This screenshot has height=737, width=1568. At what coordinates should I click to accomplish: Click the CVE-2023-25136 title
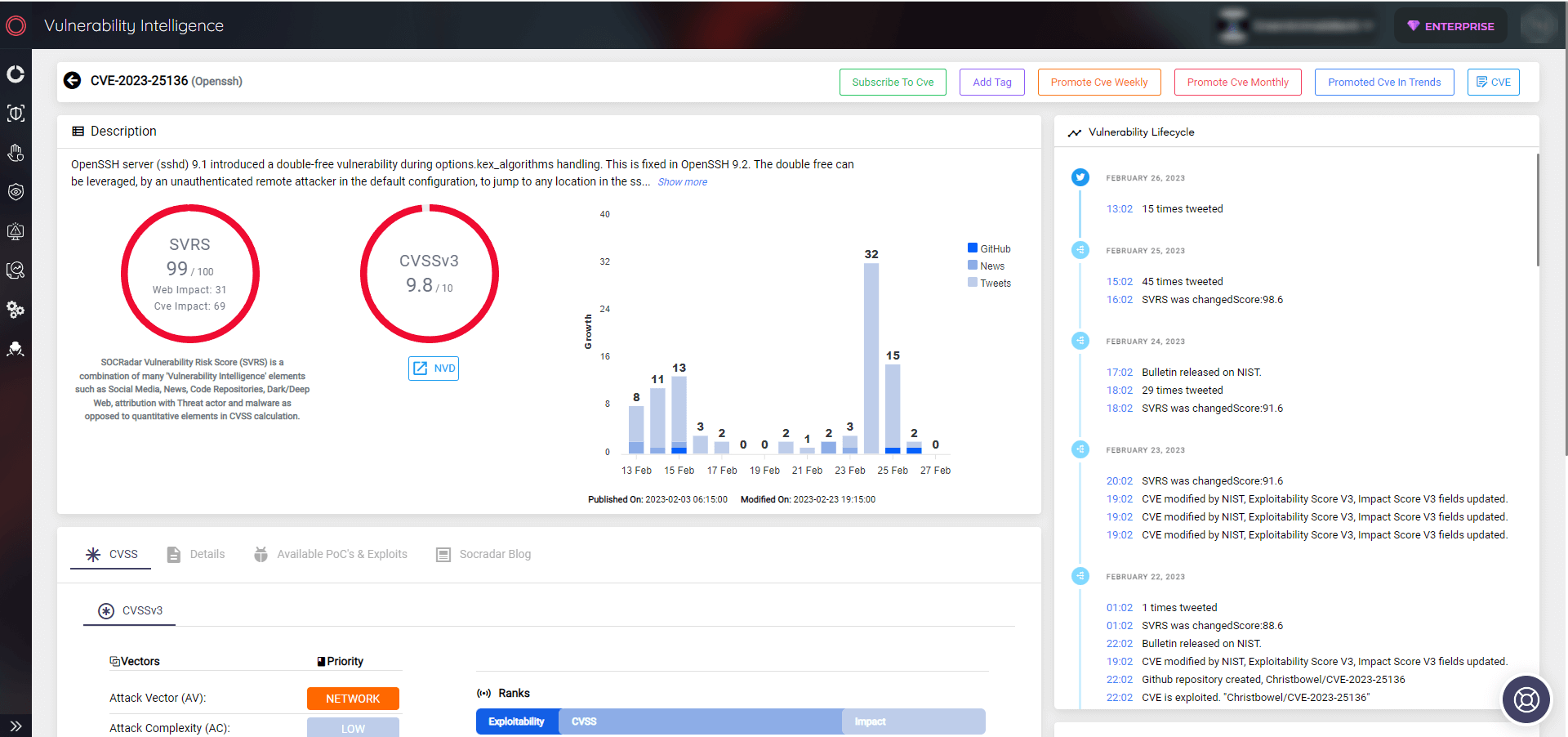tap(139, 81)
